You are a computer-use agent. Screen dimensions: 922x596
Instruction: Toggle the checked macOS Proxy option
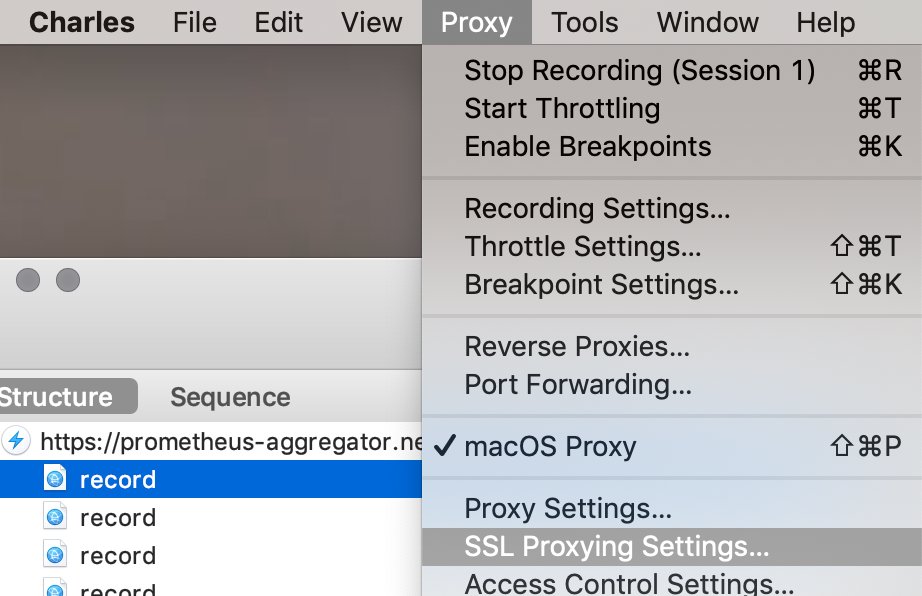(x=672, y=446)
